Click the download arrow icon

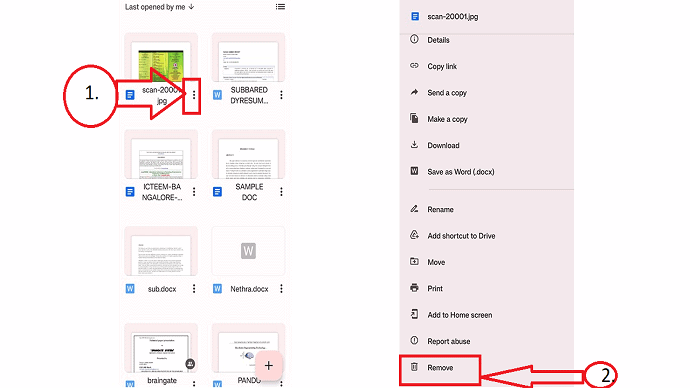414,144
